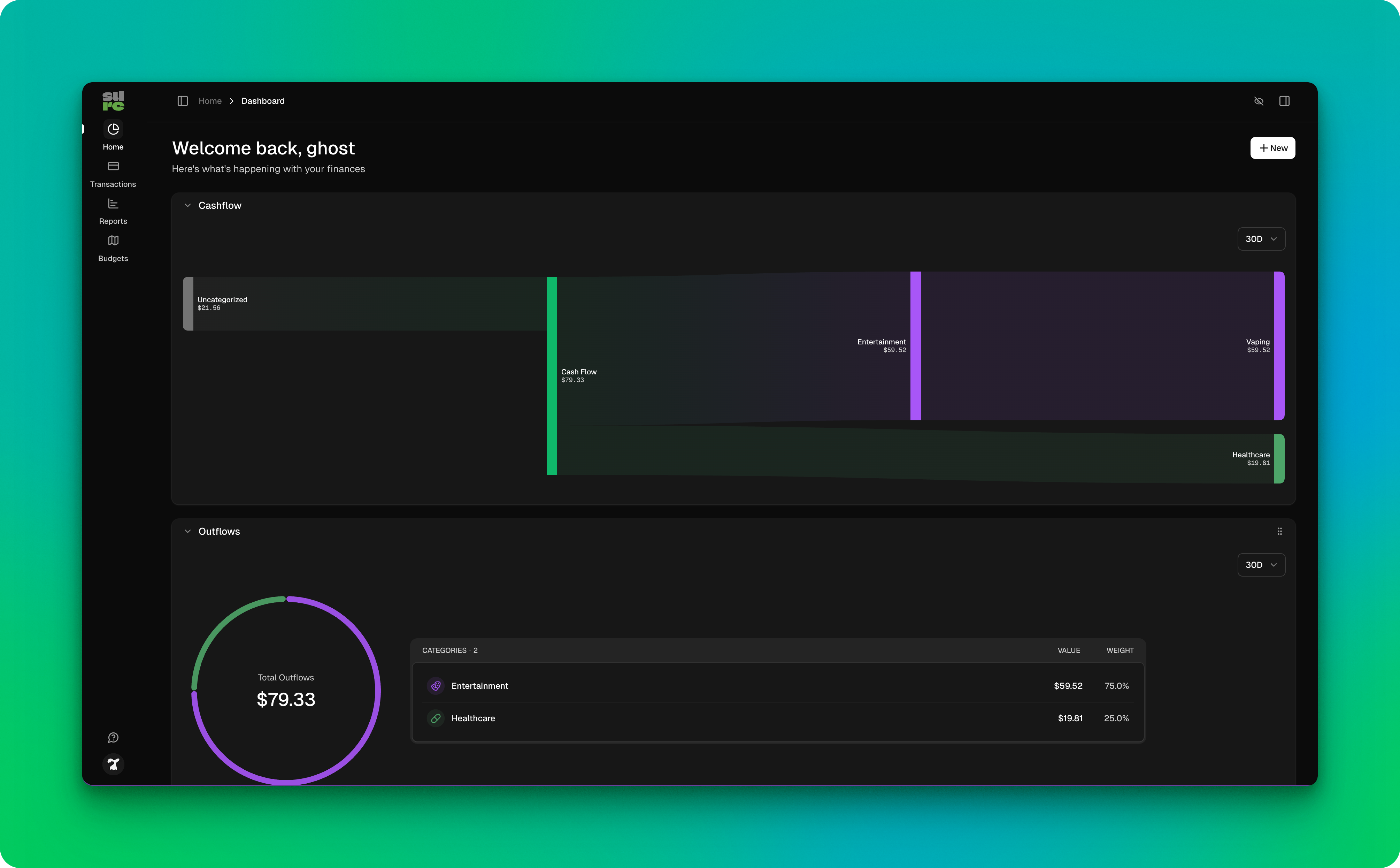Open the Entertainment row in categories table
Screen dimensions: 1400x868
click(778, 686)
